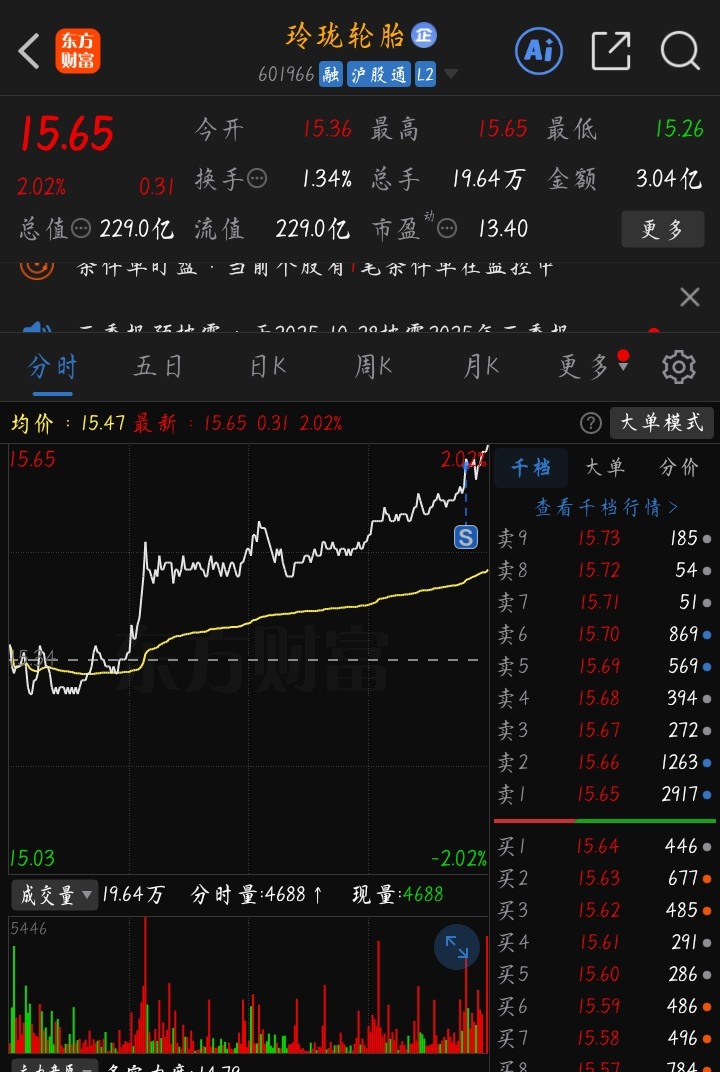Image resolution: width=720 pixels, height=1072 pixels.
Task: Tap the L2 tag
Action: (x=425, y=74)
